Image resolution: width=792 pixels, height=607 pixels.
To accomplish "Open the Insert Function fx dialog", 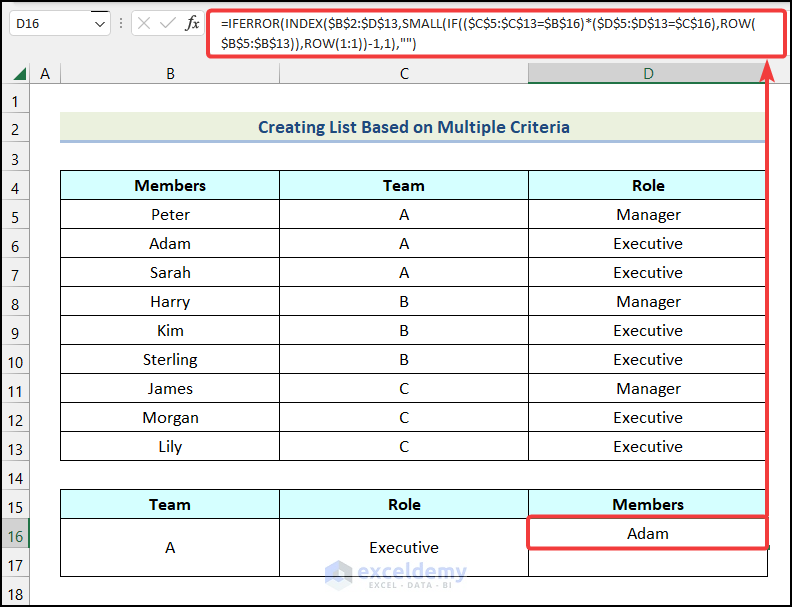I will pos(192,24).
